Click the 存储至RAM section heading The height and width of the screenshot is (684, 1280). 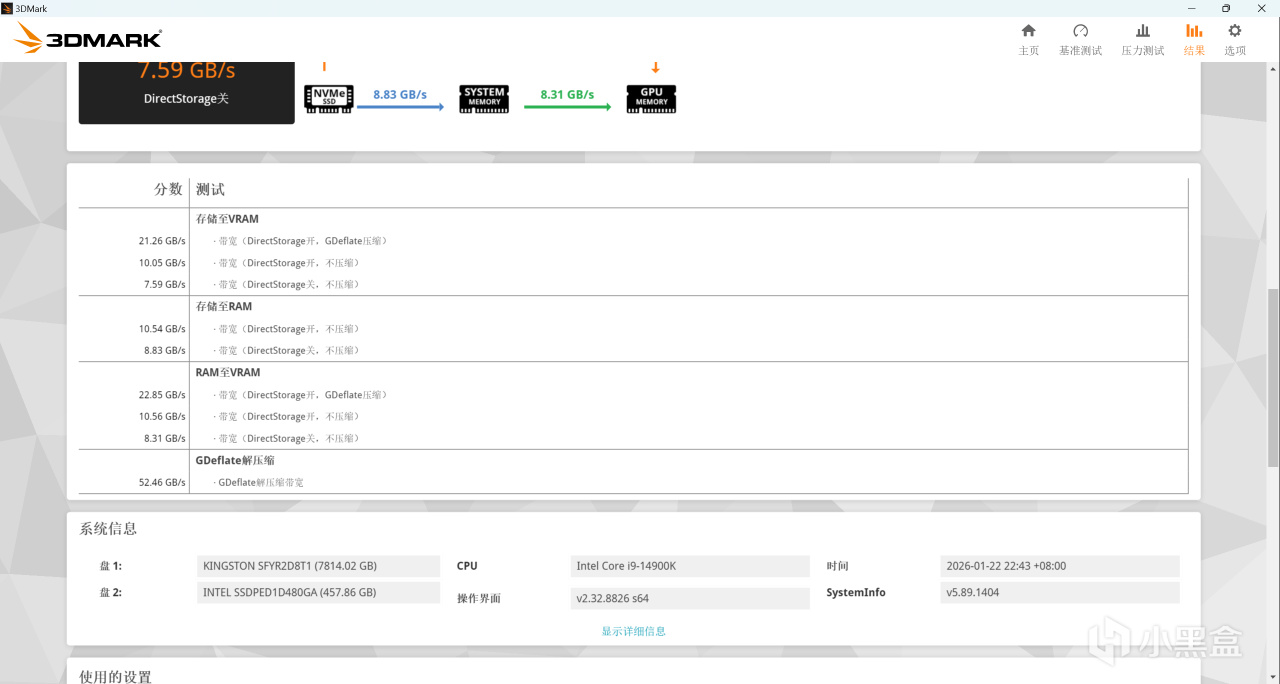(224, 307)
